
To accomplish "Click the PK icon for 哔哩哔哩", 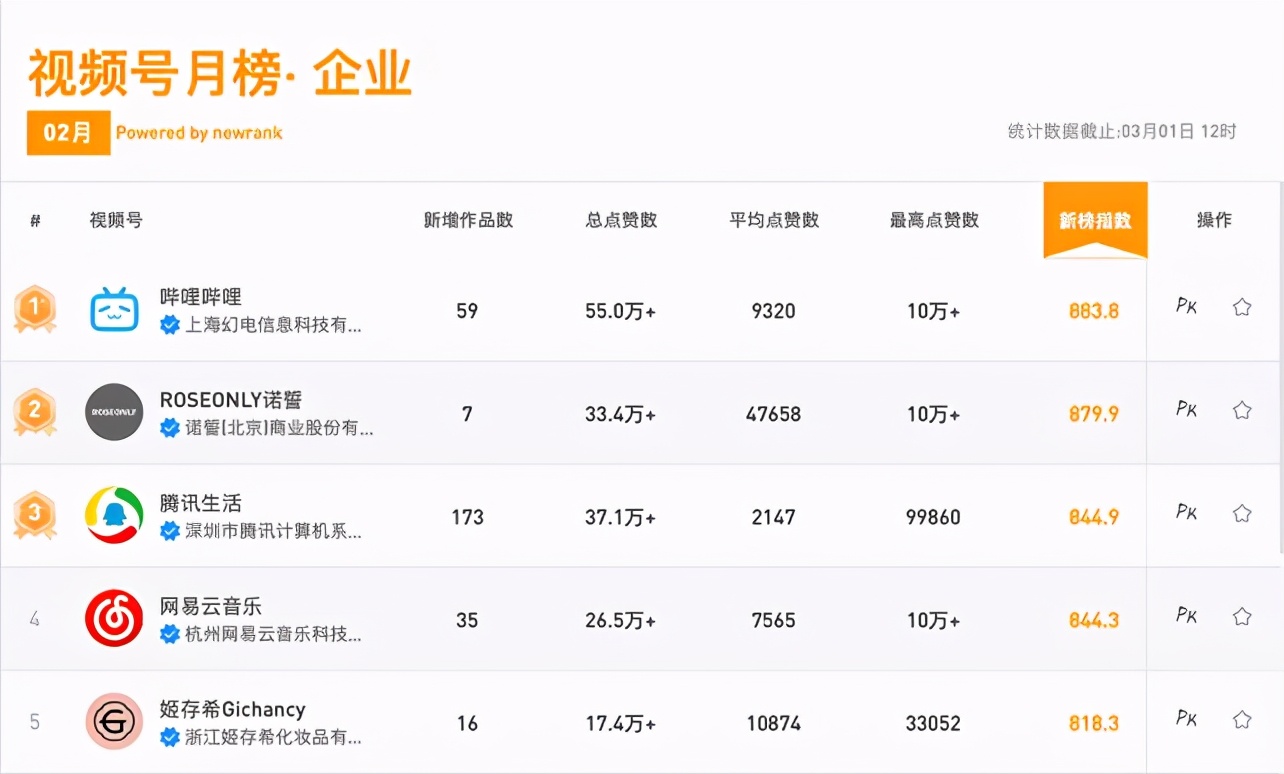I will pos(1186,306).
